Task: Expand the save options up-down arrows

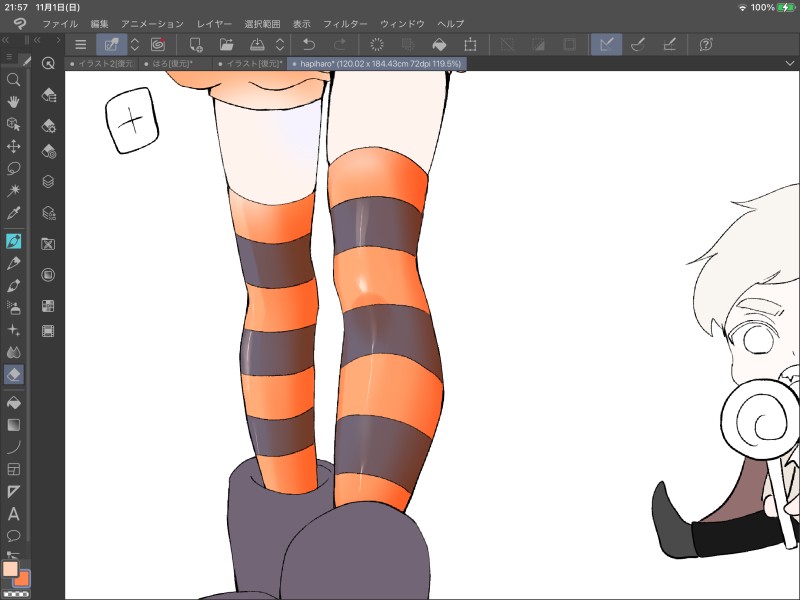Action: tap(280, 44)
